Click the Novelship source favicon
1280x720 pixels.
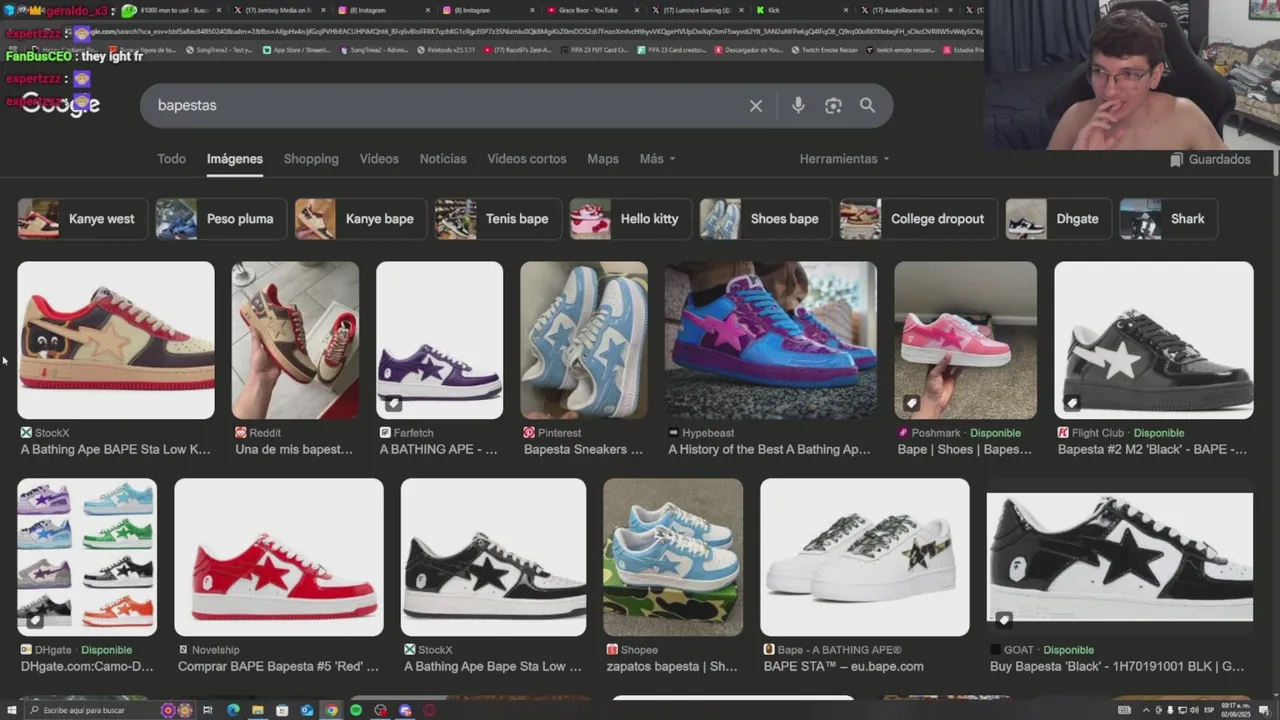click(x=184, y=650)
